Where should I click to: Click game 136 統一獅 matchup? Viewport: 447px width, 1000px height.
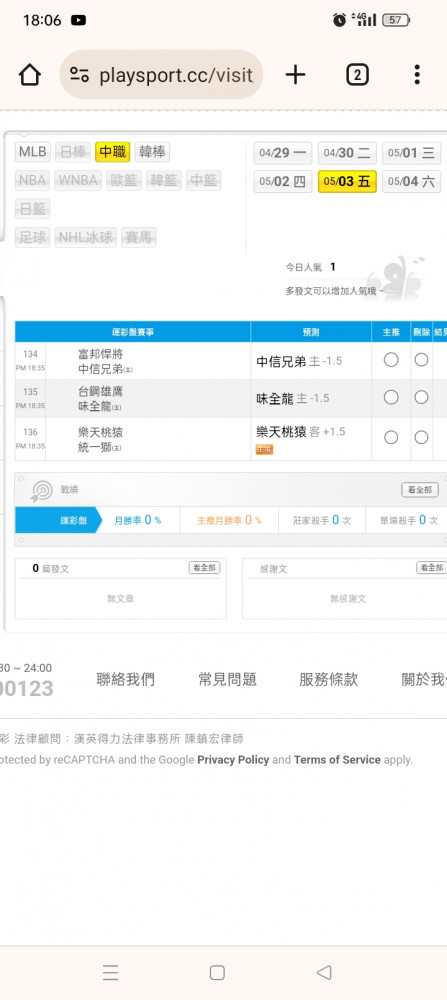100,439
